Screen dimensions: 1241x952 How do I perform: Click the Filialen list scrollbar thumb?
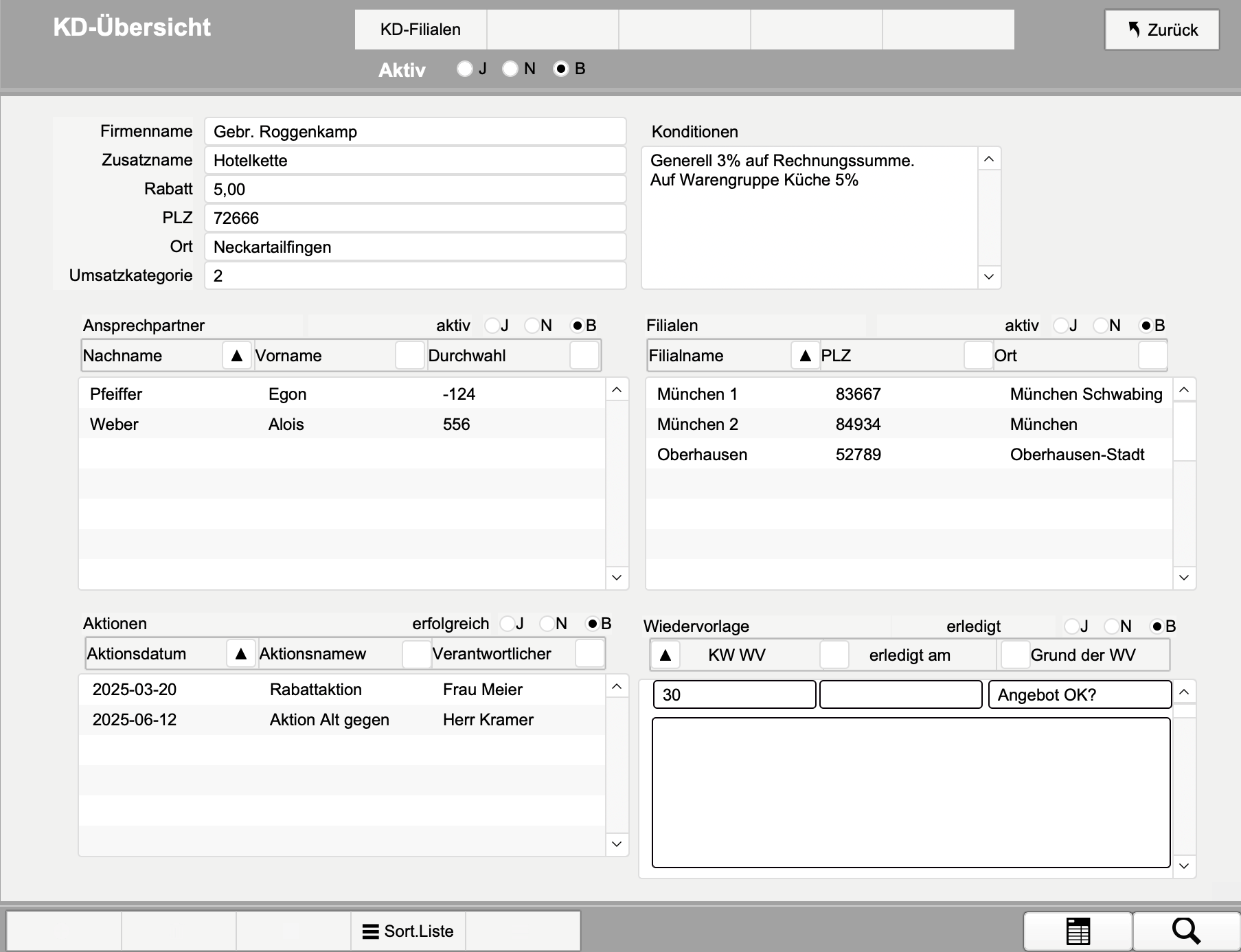(x=1184, y=431)
